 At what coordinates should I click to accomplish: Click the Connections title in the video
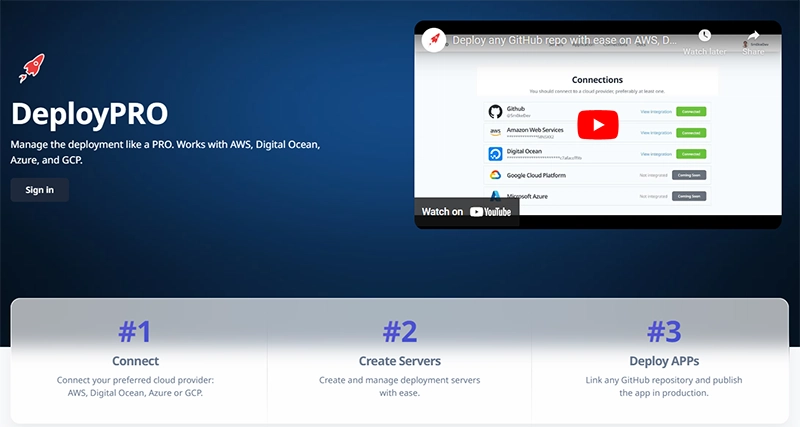pos(597,80)
